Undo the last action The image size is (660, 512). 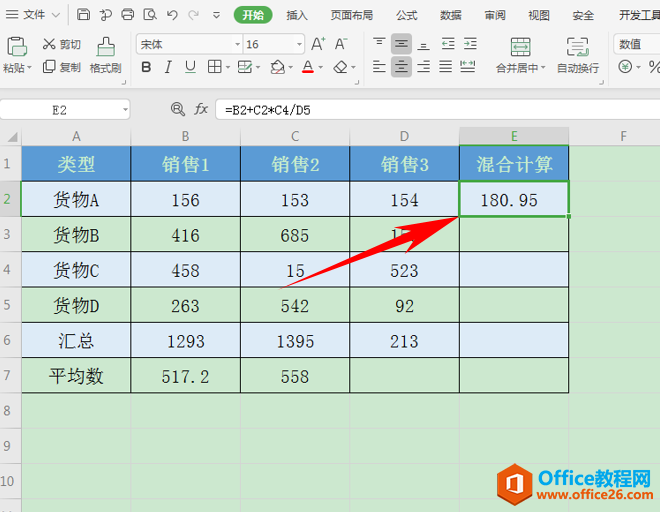172,15
